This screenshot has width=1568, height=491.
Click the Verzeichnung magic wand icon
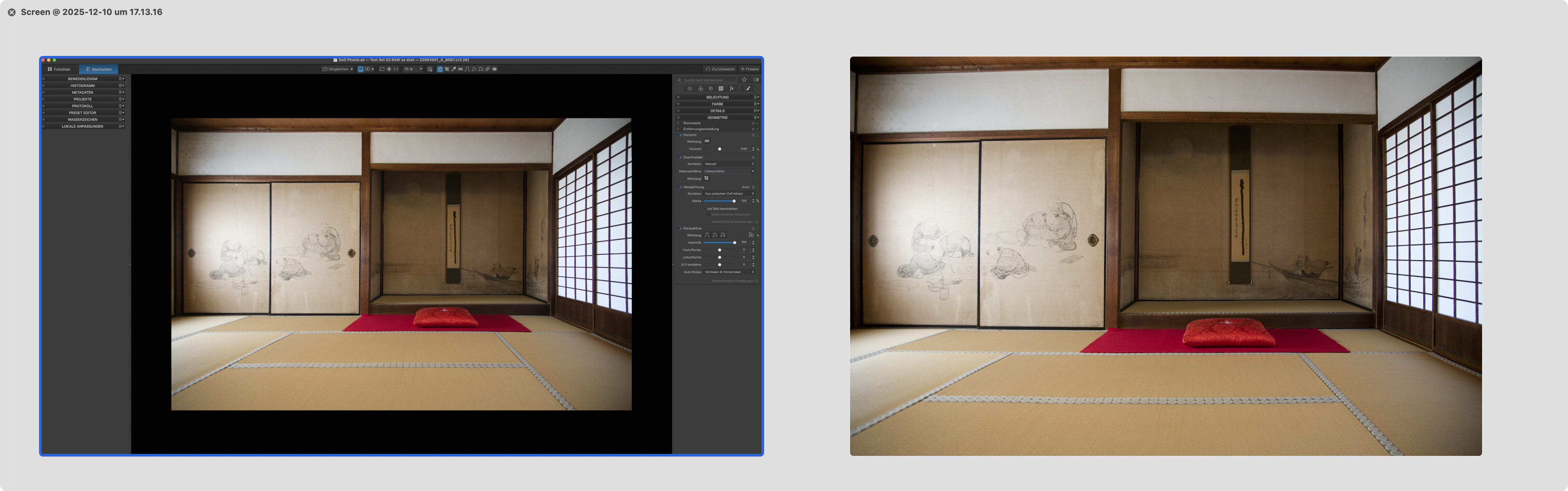click(758, 201)
